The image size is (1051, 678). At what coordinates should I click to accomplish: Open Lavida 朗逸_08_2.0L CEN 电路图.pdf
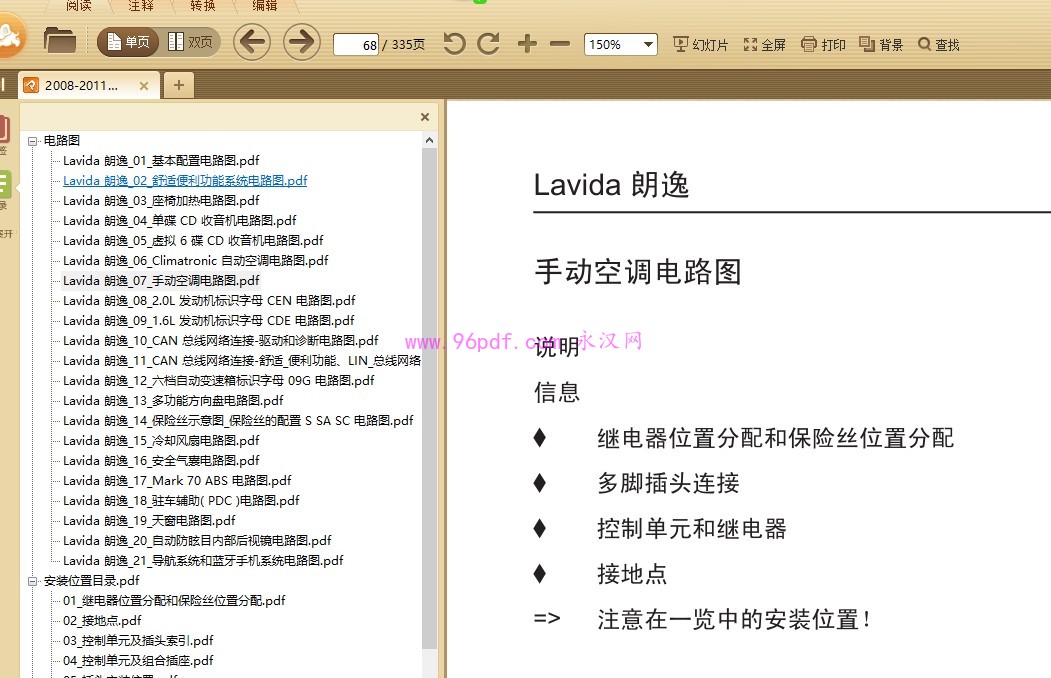click(209, 301)
